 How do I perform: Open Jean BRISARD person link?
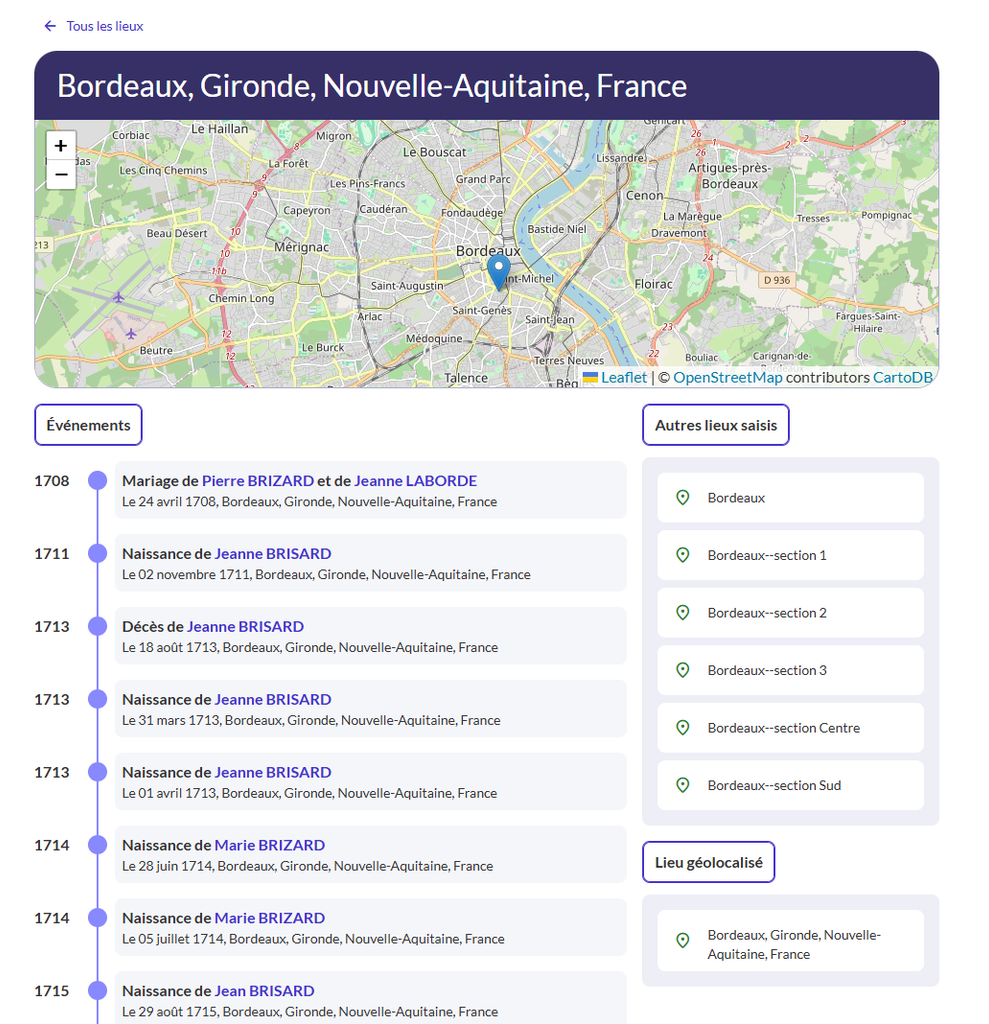(x=265, y=991)
